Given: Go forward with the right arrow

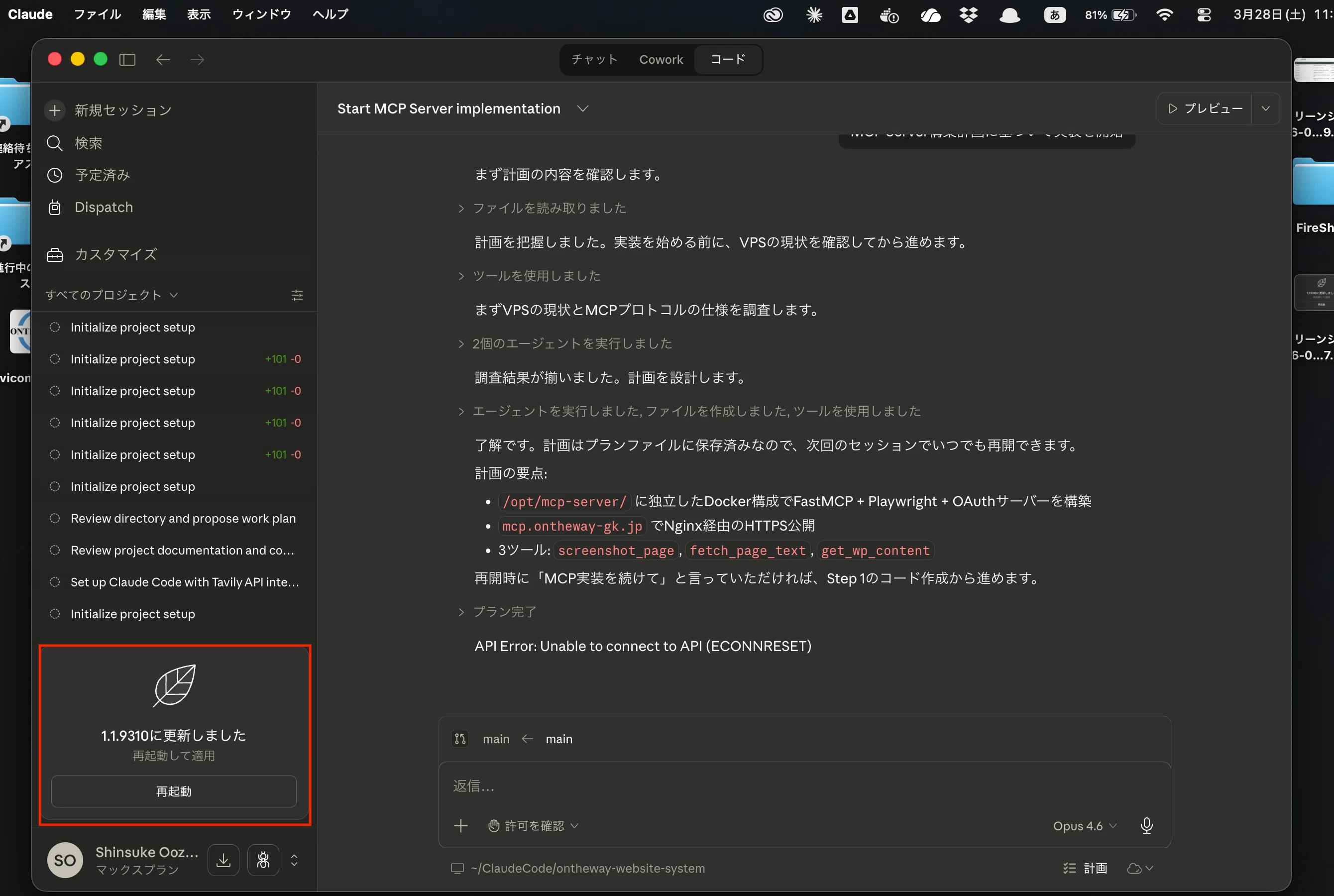Looking at the screenshot, I should click(x=197, y=59).
